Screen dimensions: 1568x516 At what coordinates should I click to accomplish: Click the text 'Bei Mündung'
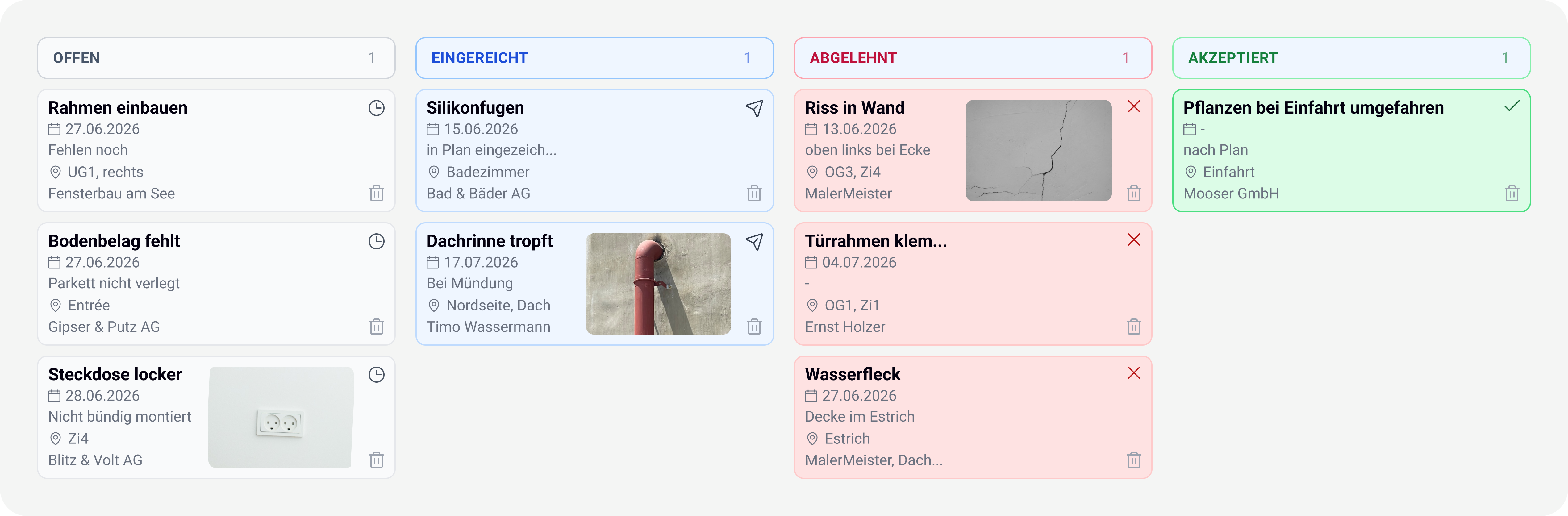point(469,283)
